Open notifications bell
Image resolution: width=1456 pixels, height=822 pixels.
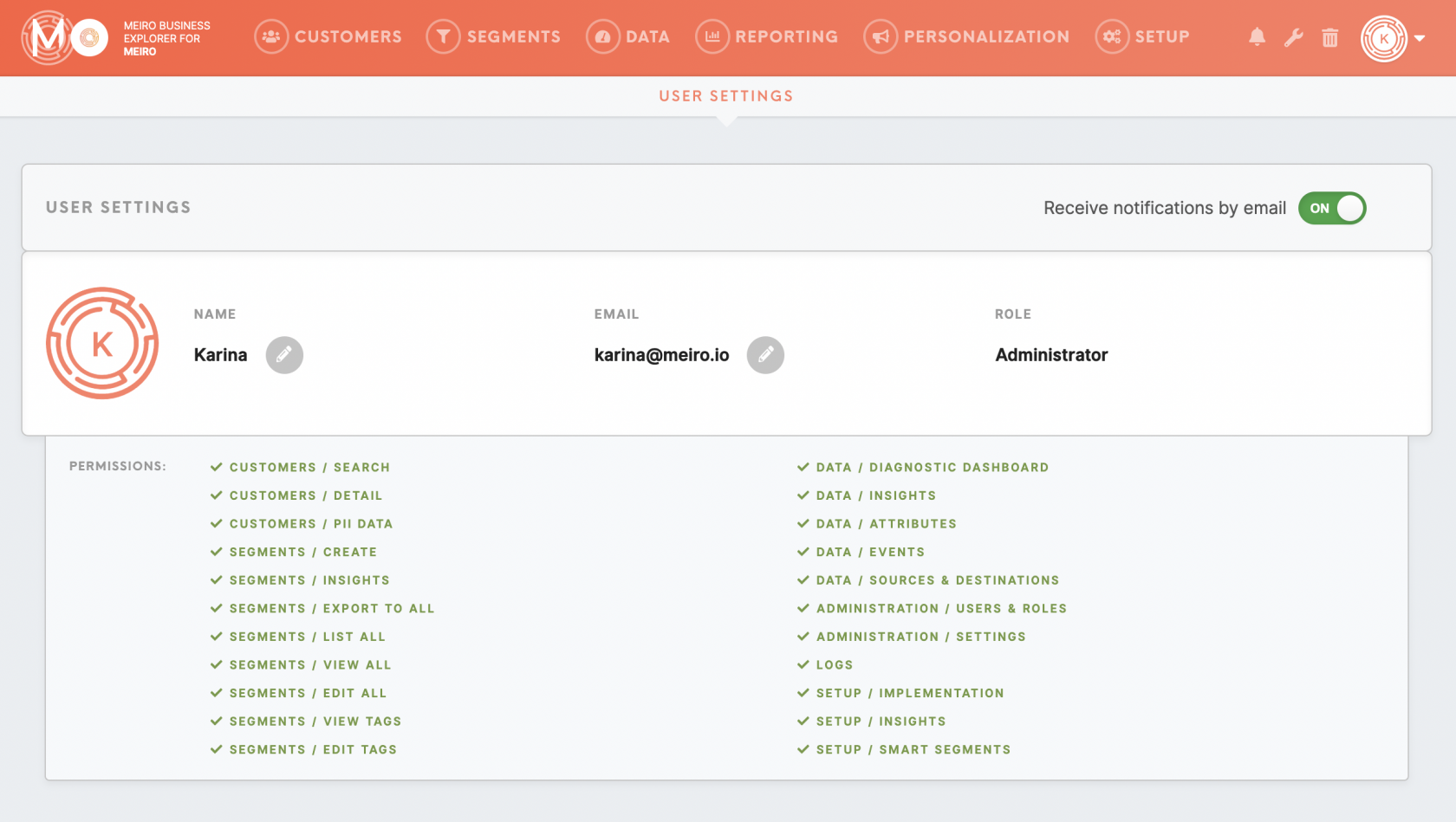point(1257,37)
